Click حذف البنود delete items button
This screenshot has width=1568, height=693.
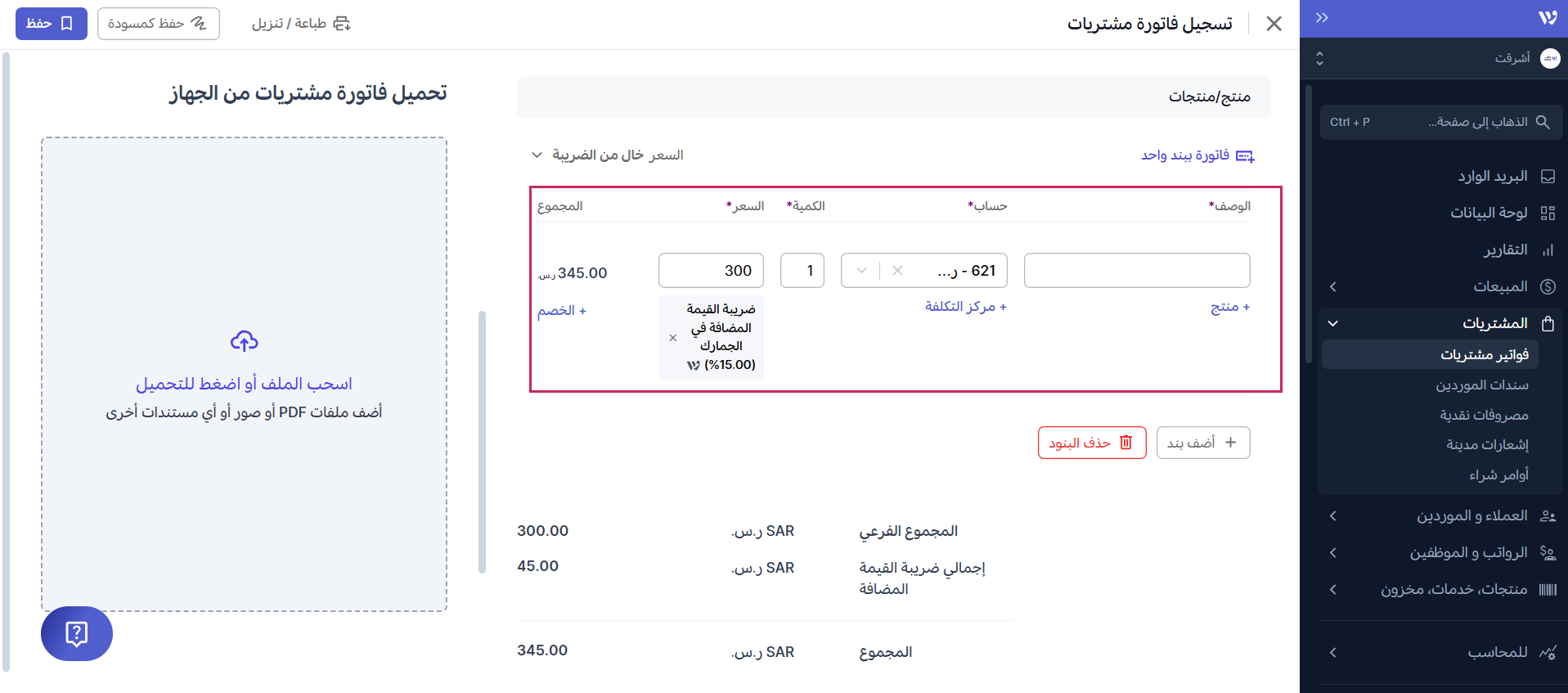tap(1091, 443)
